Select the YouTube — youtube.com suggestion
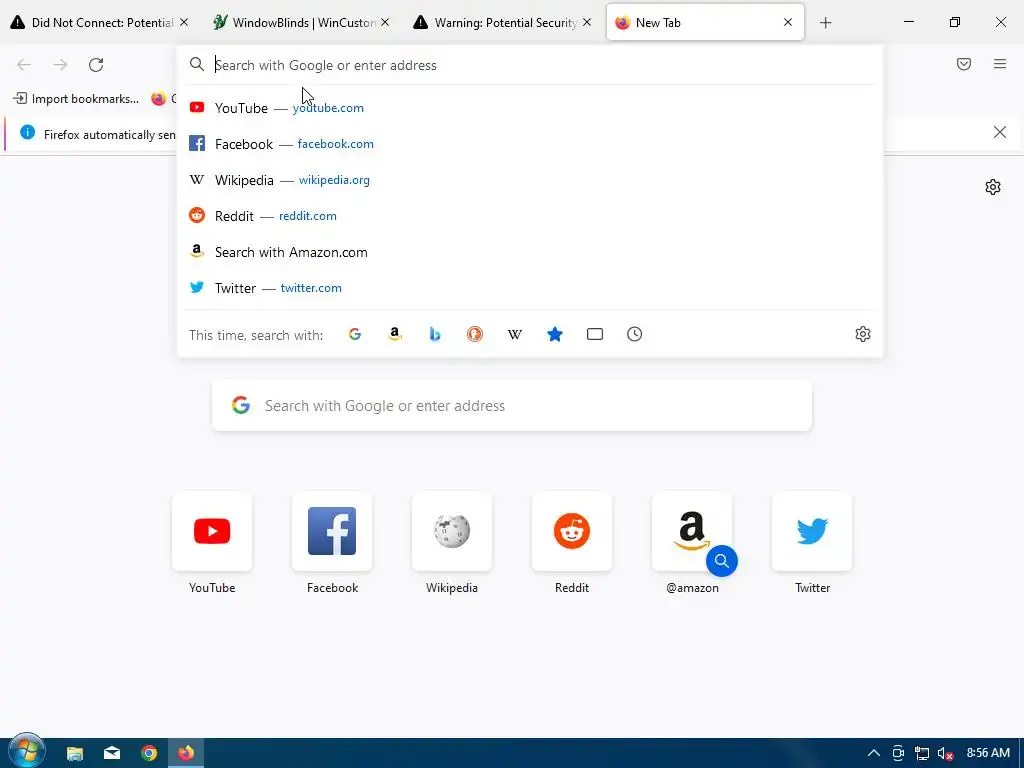The width and height of the screenshot is (1024, 768). 530,108
